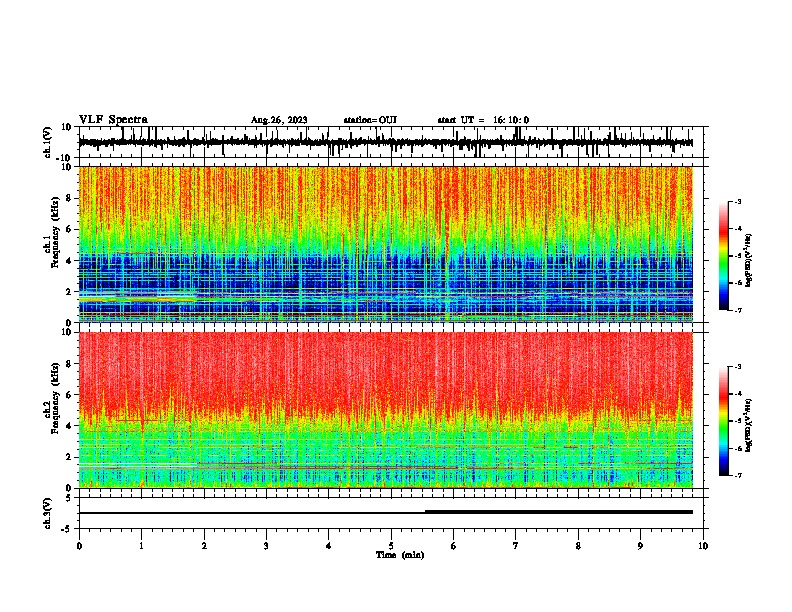This screenshot has height=612, width=792.
Task: Click the 'Time (min)' axis label
Action: 400,555
